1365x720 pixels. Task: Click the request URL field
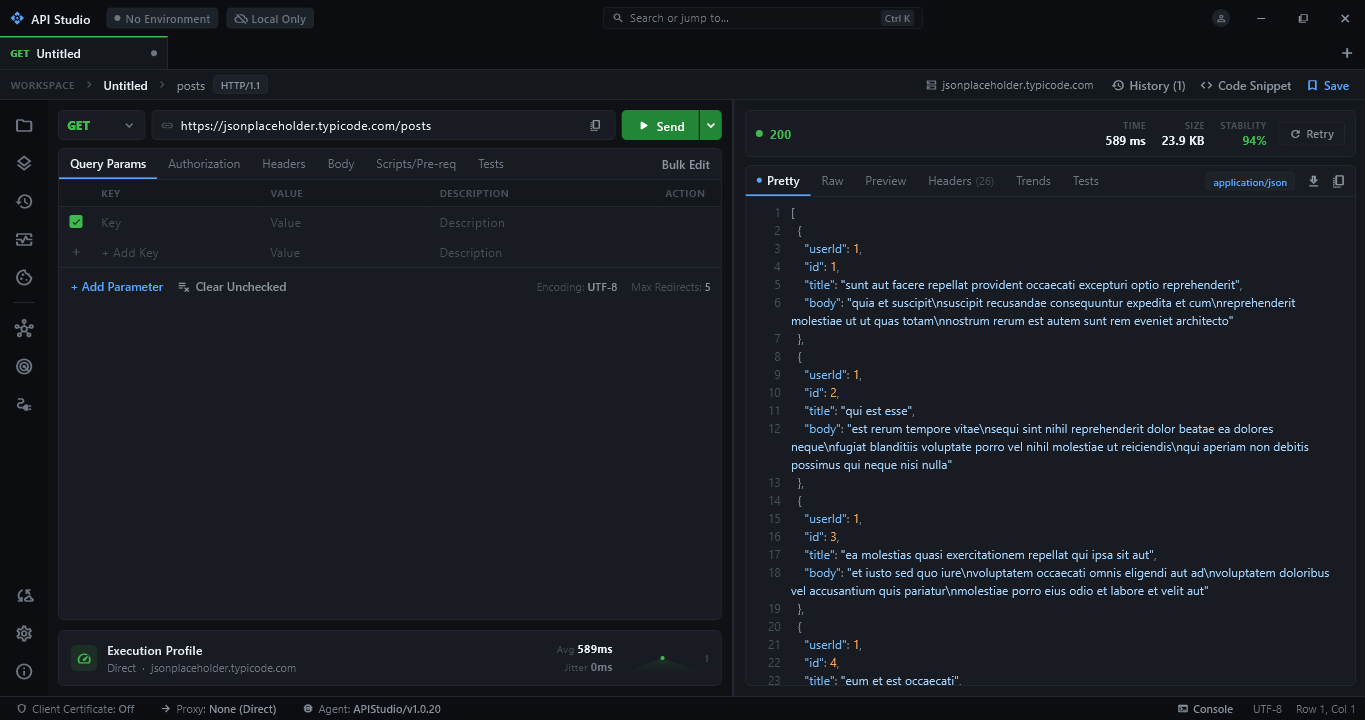[383, 126]
